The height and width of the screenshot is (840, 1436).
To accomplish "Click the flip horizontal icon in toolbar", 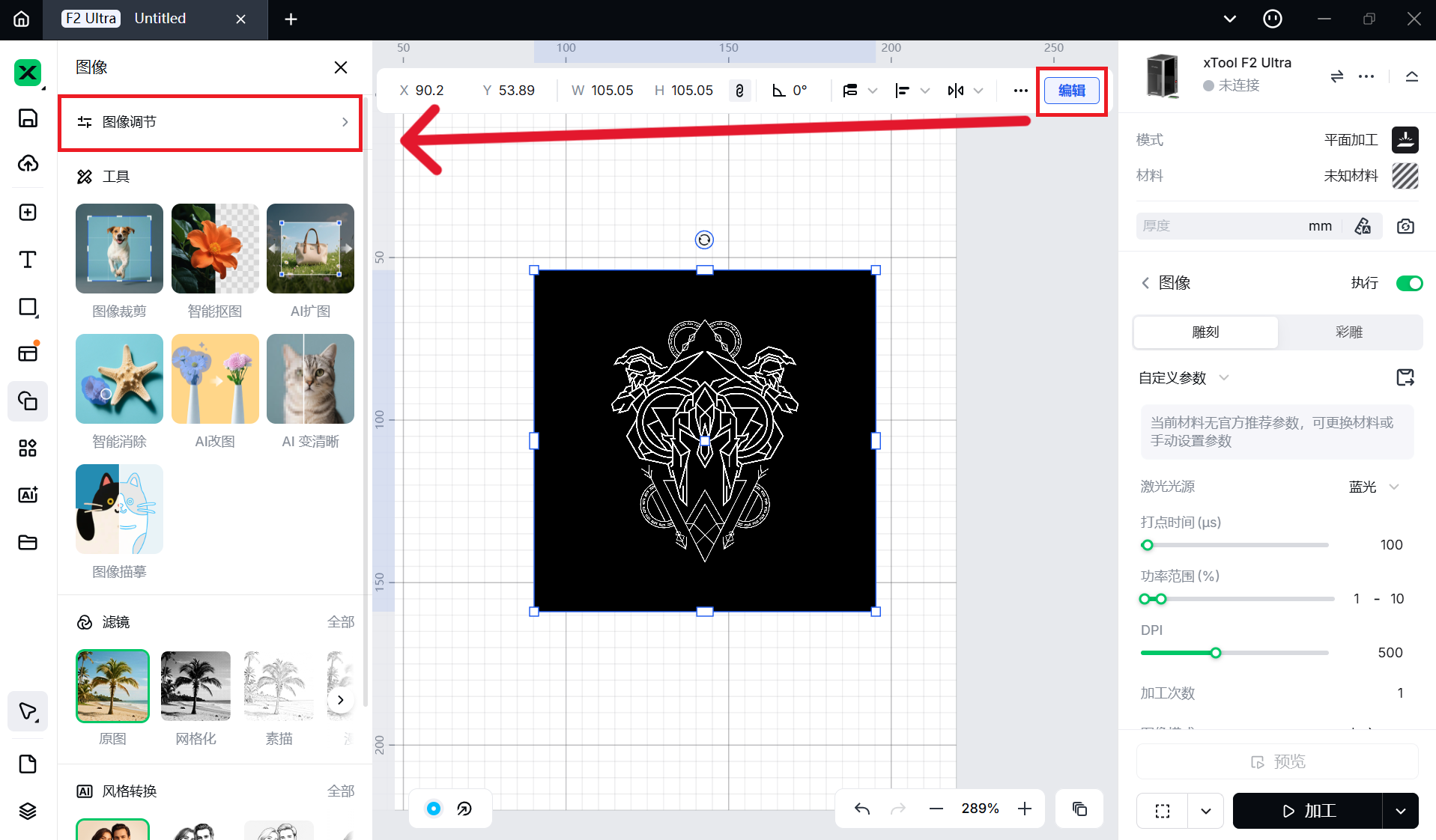I will click(956, 91).
